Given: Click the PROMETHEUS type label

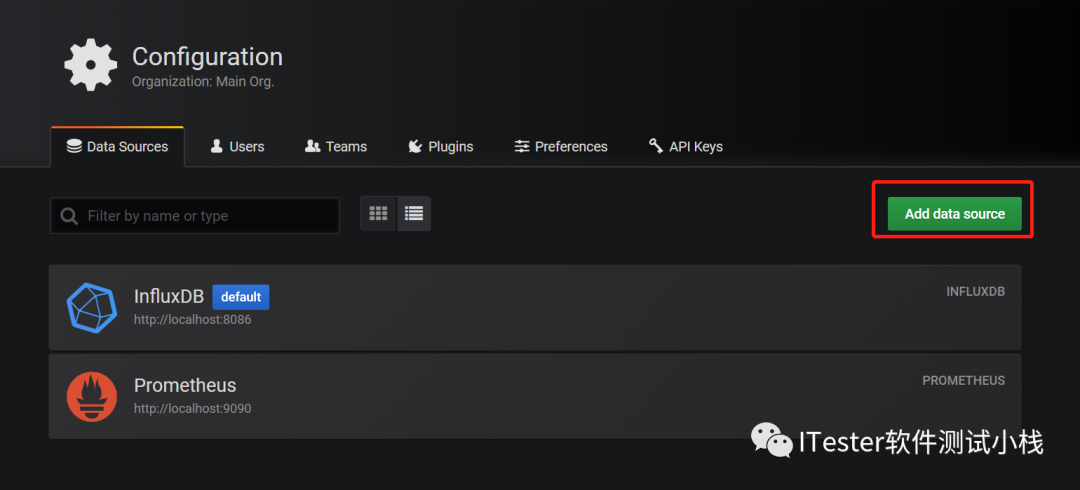Looking at the screenshot, I should (x=964, y=380).
